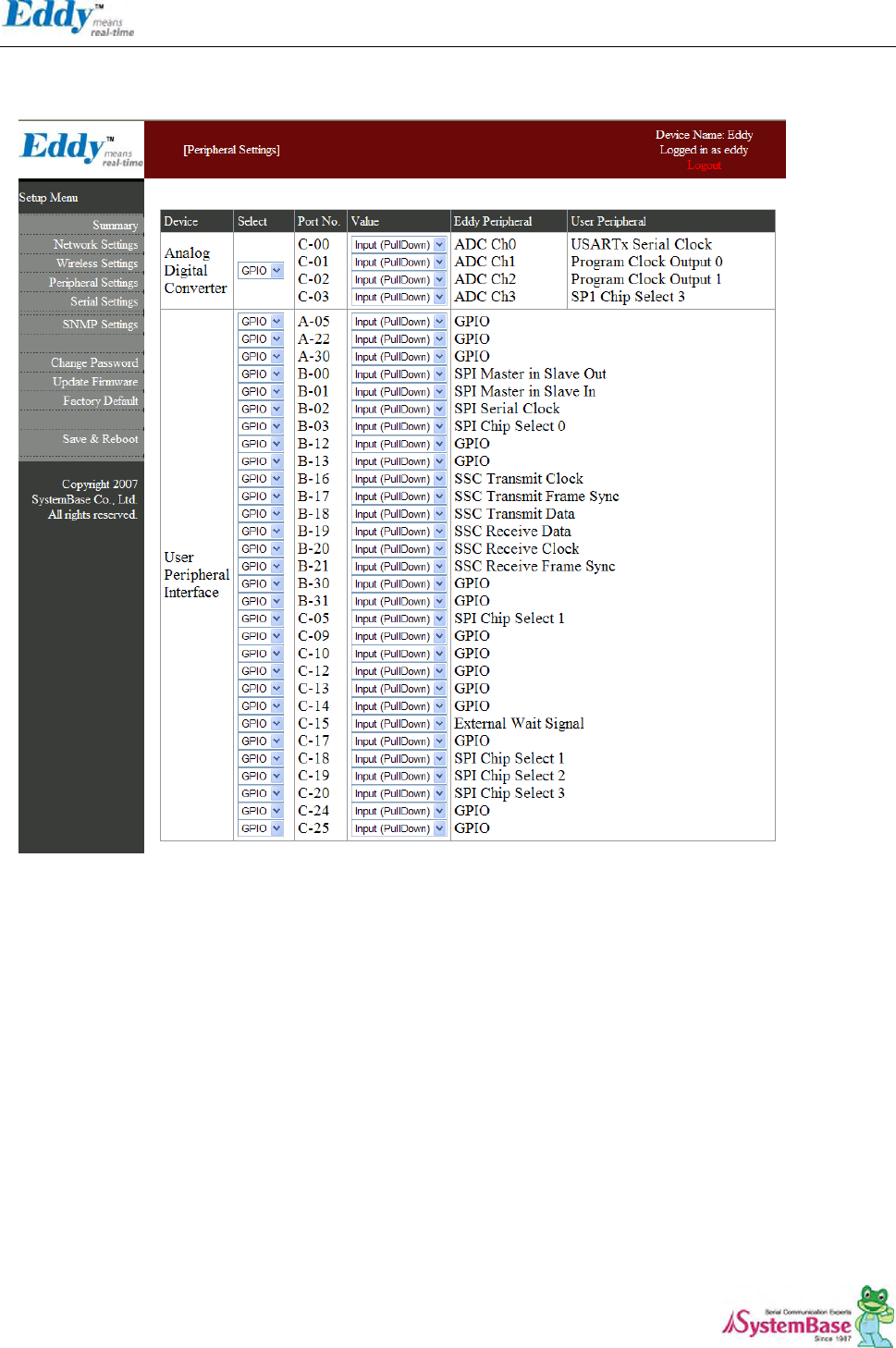Open Value dropdown for port C-24
The image size is (896, 1348).
[x=399, y=811]
